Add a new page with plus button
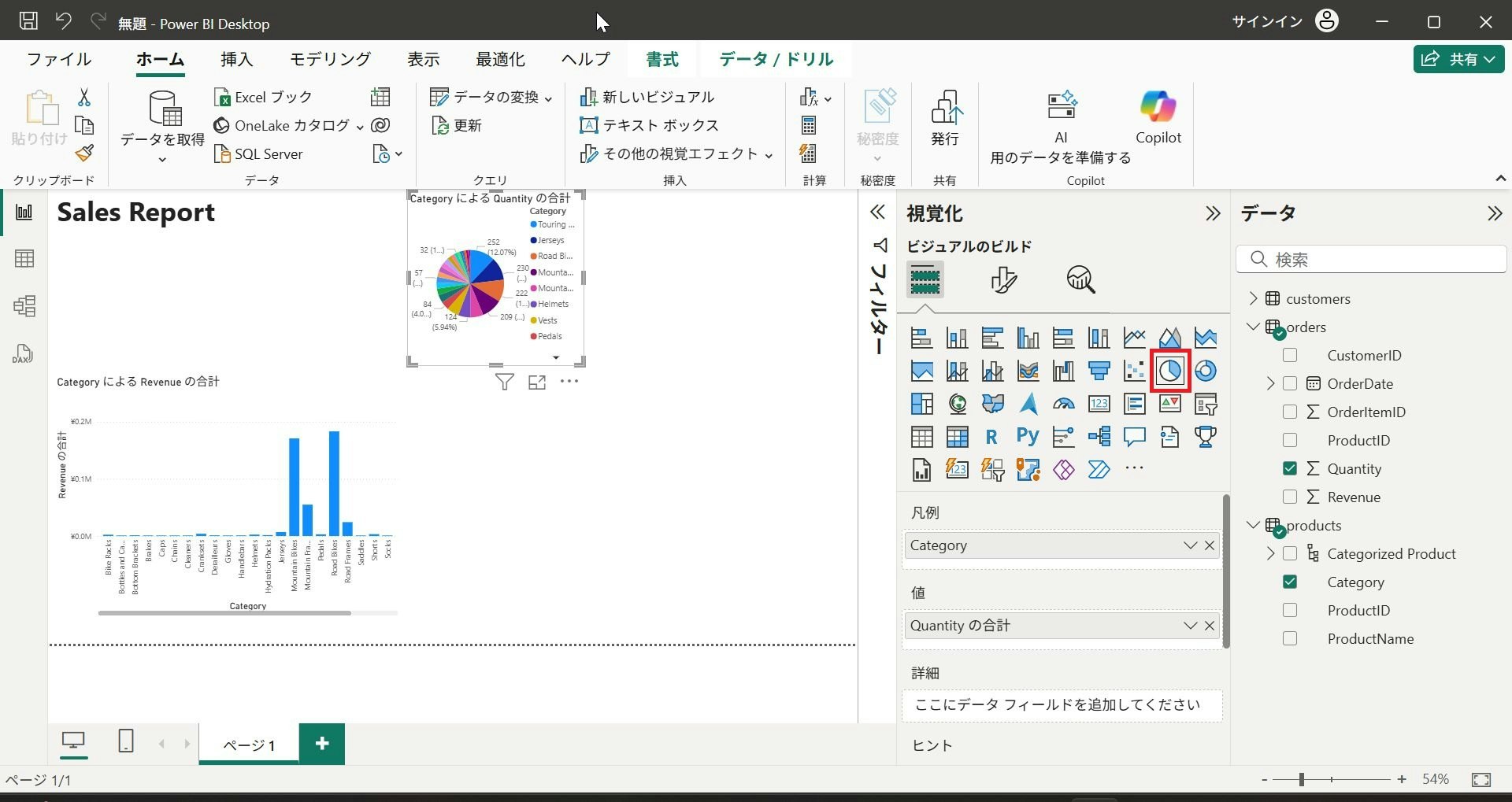Image resolution: width=1512 pixels, height=802 pixels. pos(322,744)
